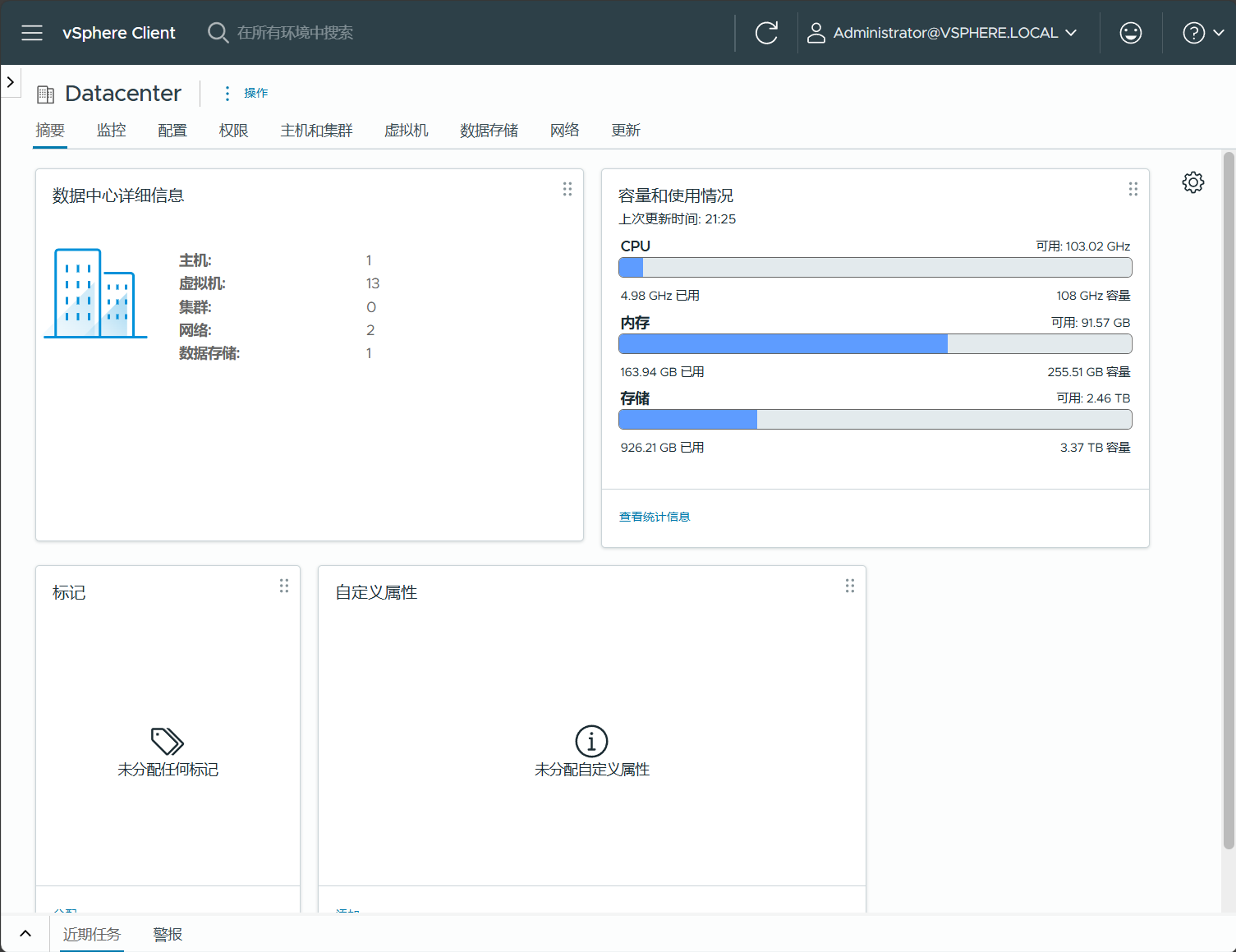1236x952 pixels.
Task: Click the 虚拟机 count value 13
Action: coord(373,283)
